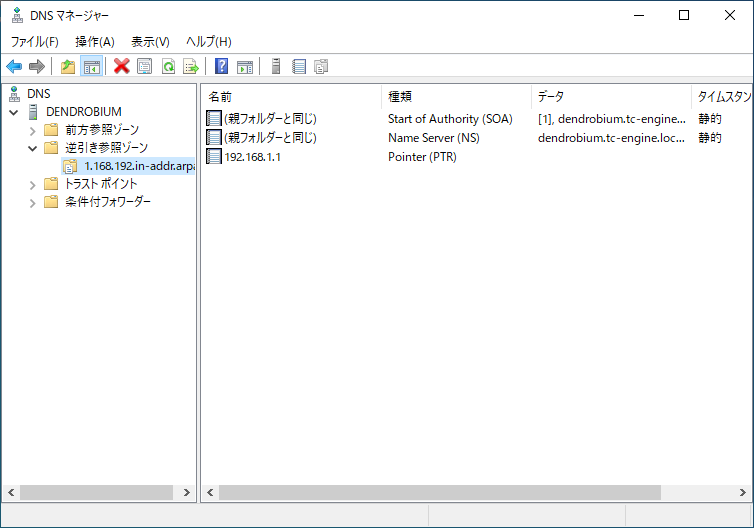Click the Name Server (NS) type cell

[x=434, y=138]
